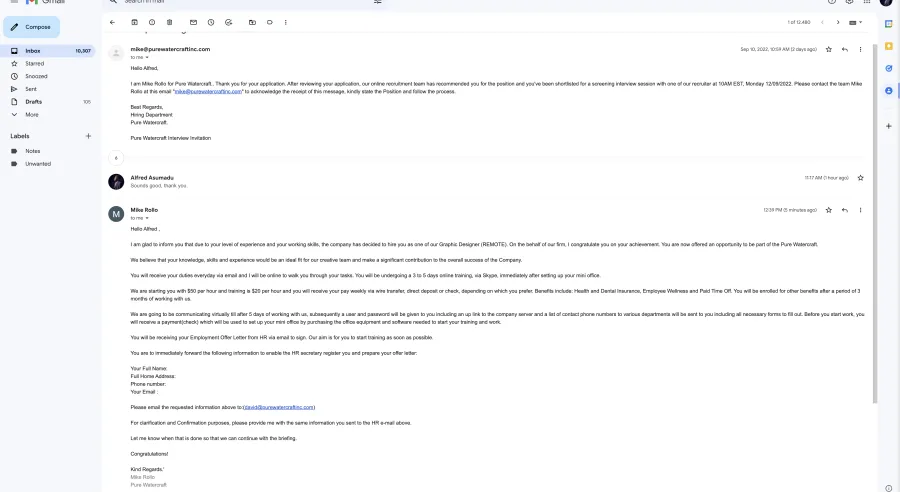Open Google Keep side panel
Image resolution: width=900 pixels, height=492 pixels.
tap(889, 46)
